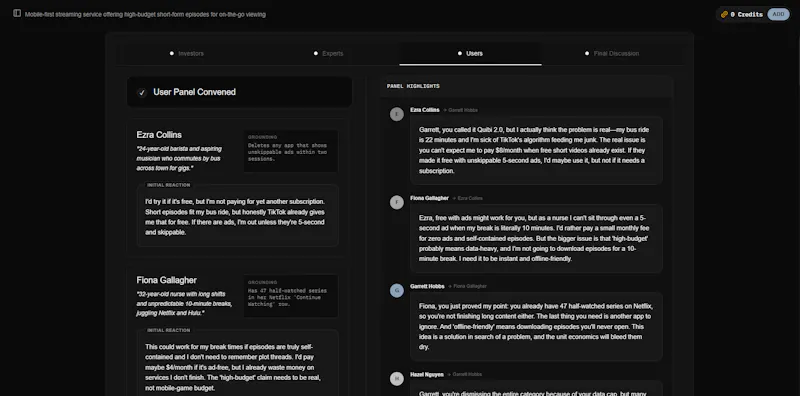800x396 pixels.
Task: Click Fiona Gallagher's avatar in highlights
Action: pos(397,203)
